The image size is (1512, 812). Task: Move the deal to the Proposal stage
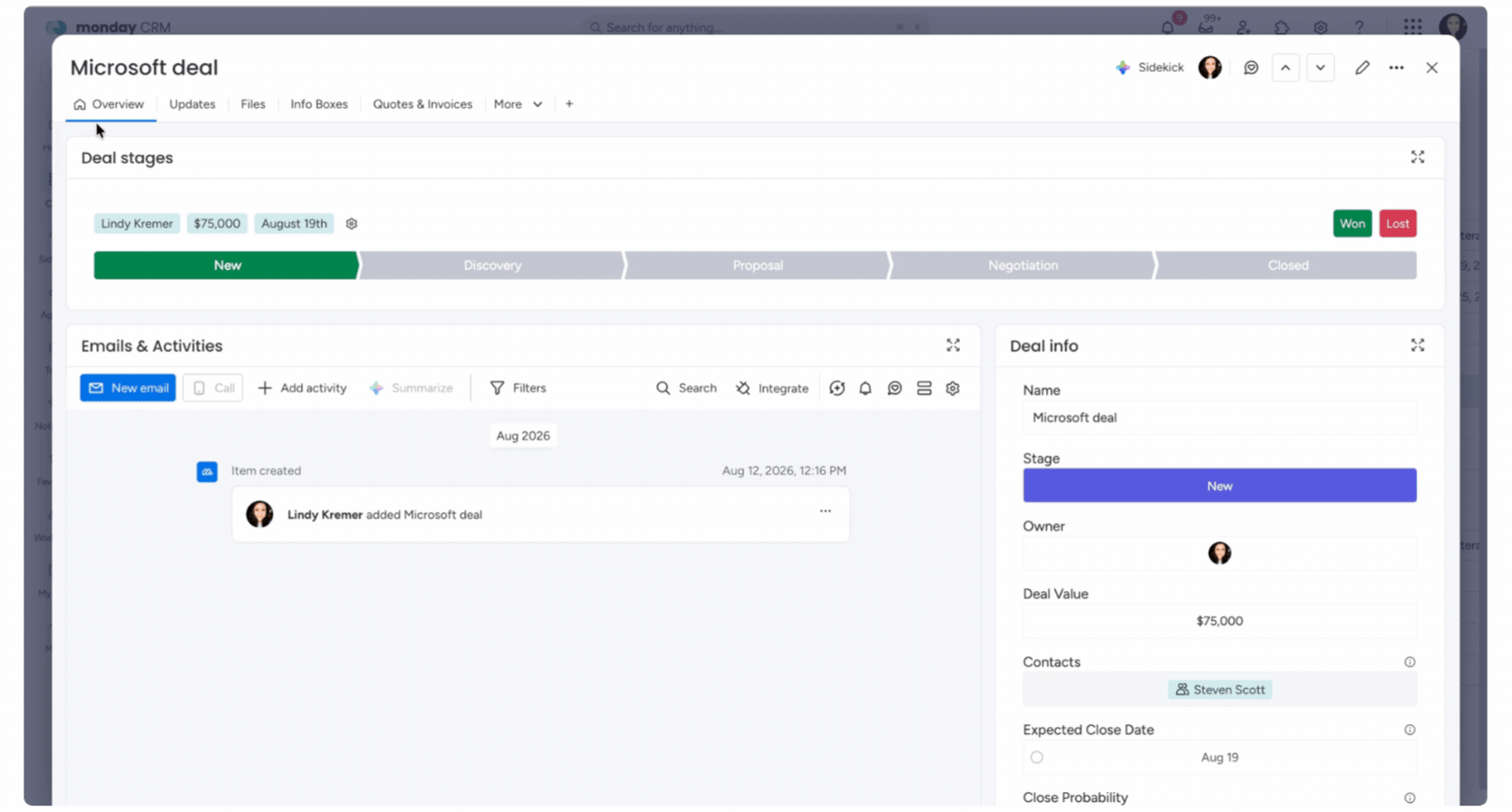point(758,266)
